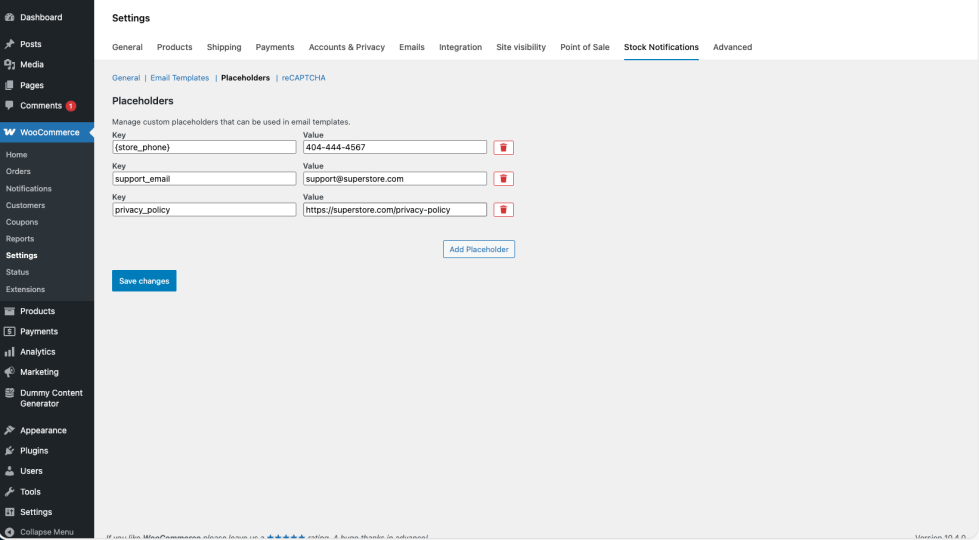Focus the privacy-policy URL value field
This screenshot has width=979, height=540.
(395, 210)
